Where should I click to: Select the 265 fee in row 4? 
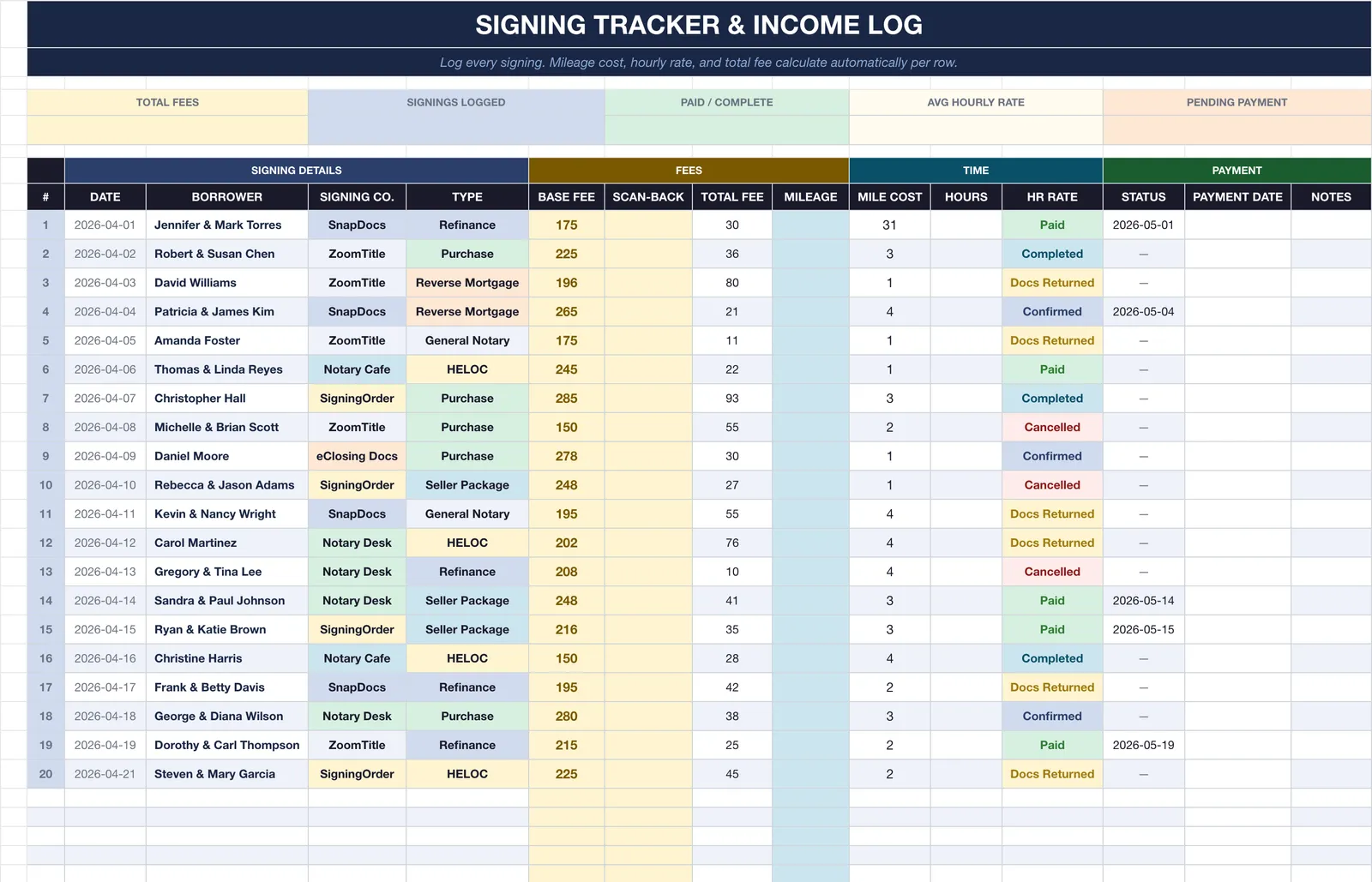567,312
